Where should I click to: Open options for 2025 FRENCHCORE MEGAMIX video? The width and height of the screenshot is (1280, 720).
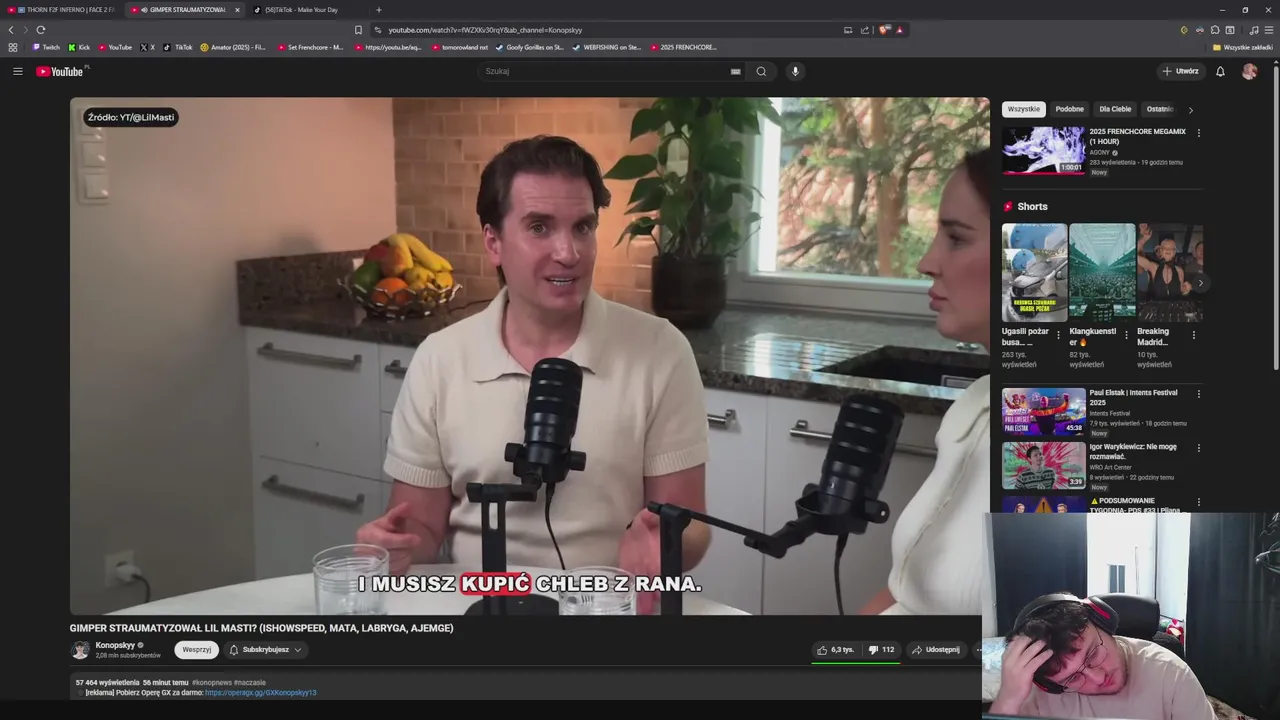tap(1198, 133)
